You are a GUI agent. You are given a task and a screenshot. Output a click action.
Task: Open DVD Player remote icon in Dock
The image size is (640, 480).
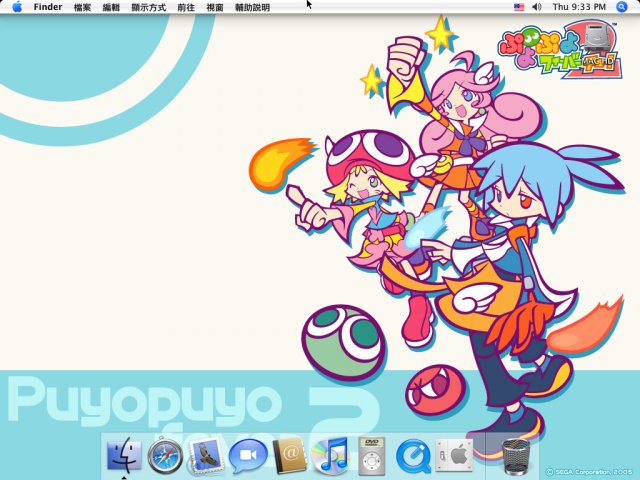(x=371, y=456)
